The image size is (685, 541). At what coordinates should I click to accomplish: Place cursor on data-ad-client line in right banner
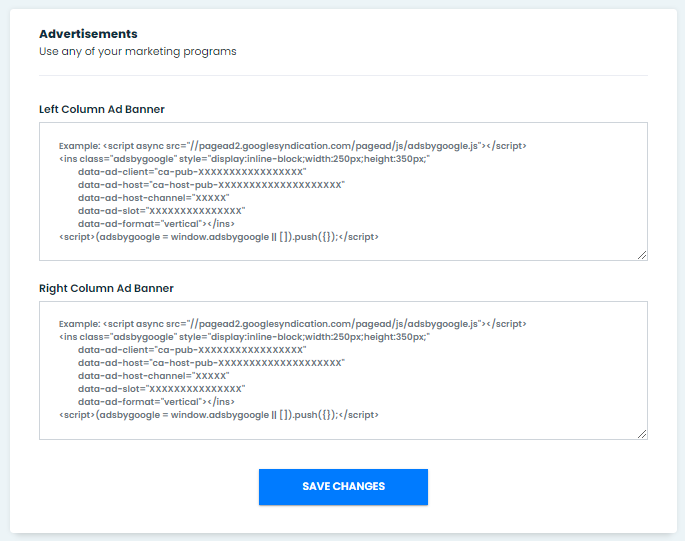point(192,350)
